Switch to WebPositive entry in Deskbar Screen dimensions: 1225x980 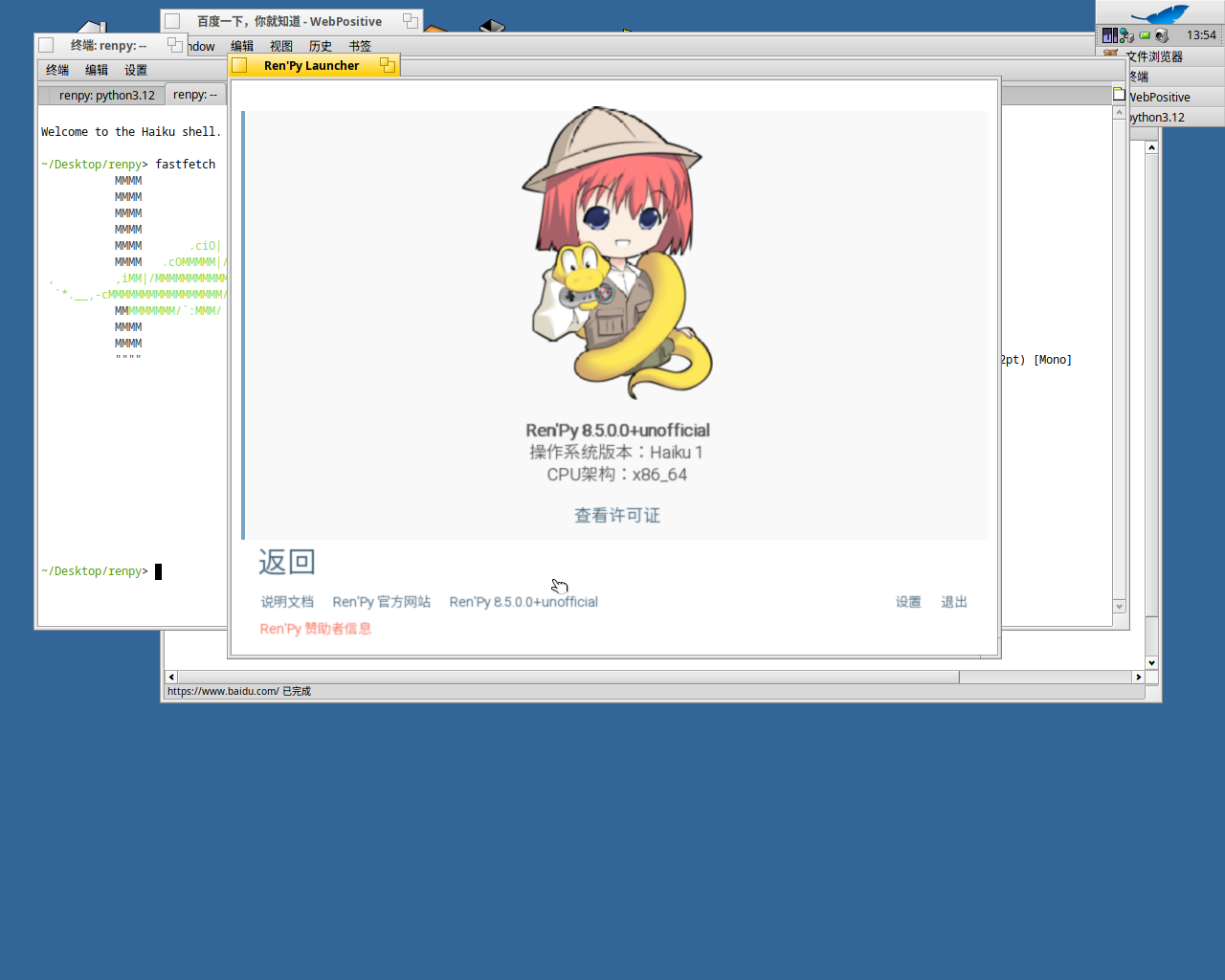click(x=1175, y=97)
